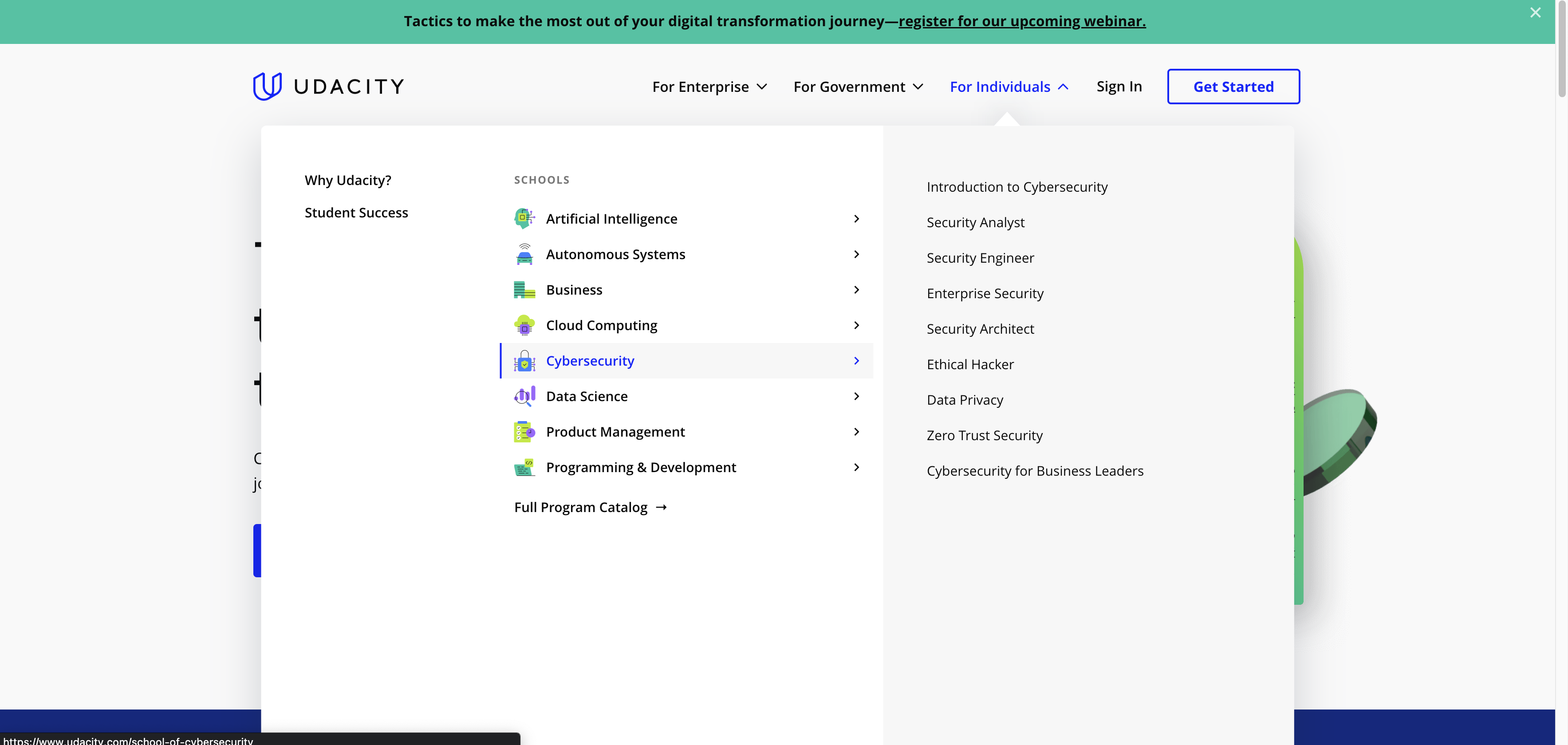1568x745 pixels.
Task: Click the Product Management checklist icon
Action: pyautogui.click(x=524, y=432)
